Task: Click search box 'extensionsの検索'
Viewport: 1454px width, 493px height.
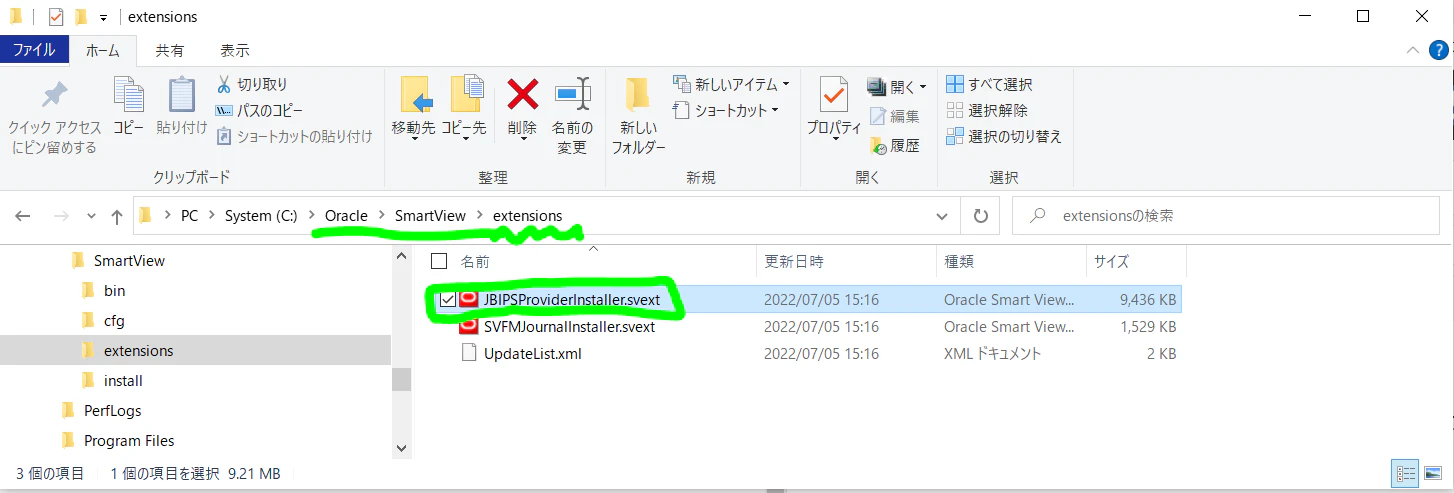Action: coord(1226,215)
